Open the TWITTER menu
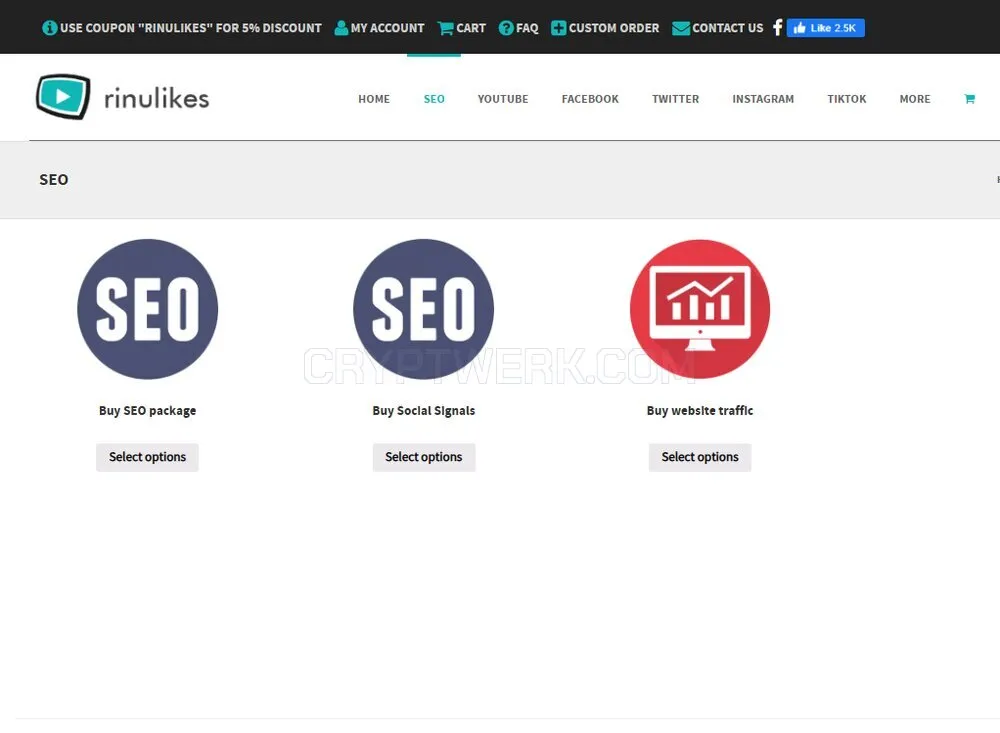Viewport: 1000px width, 733px height. click(675, 99)
